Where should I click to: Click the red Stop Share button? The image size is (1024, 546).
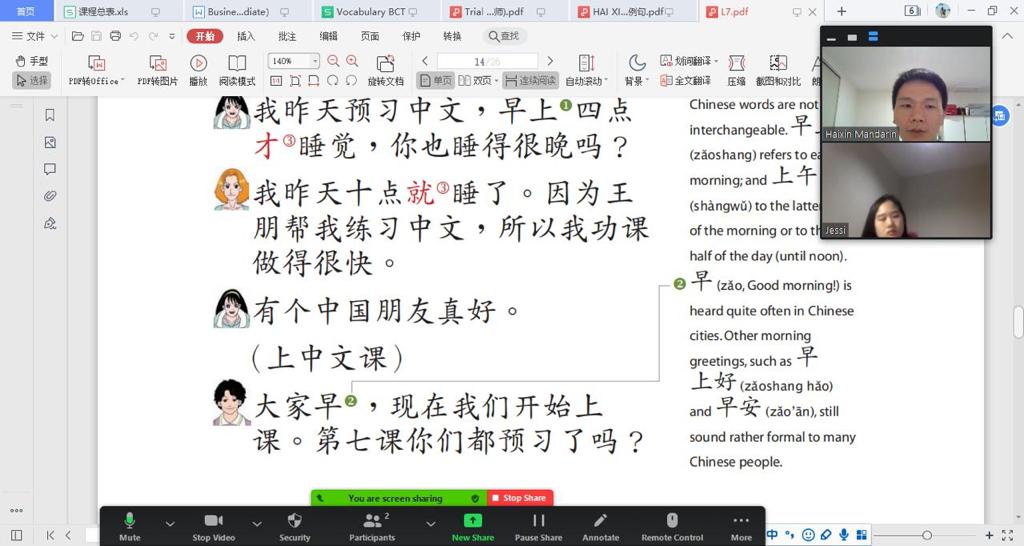pos(520,498)
